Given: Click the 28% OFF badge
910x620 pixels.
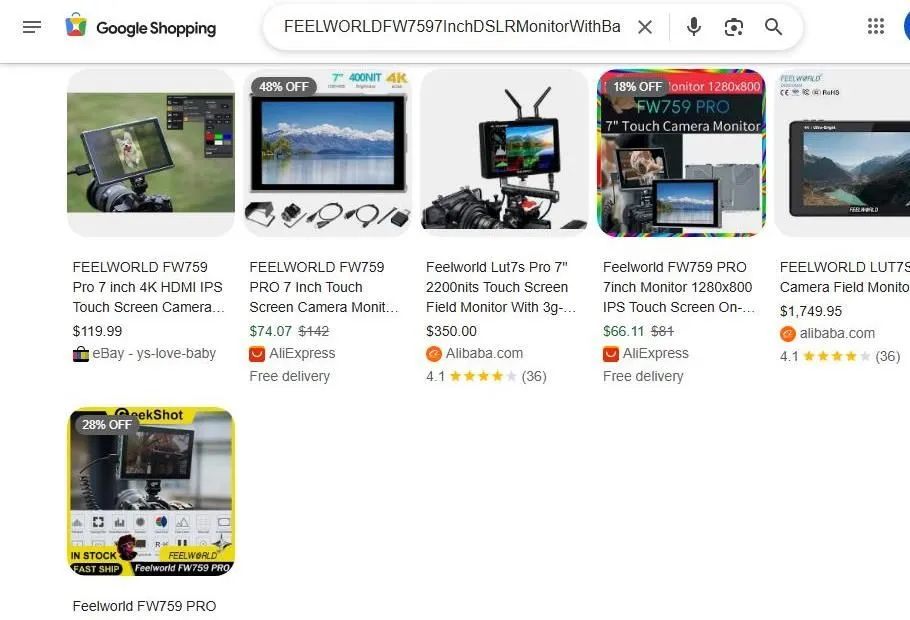Looking at the screenshot, I should tap(107, 425).
